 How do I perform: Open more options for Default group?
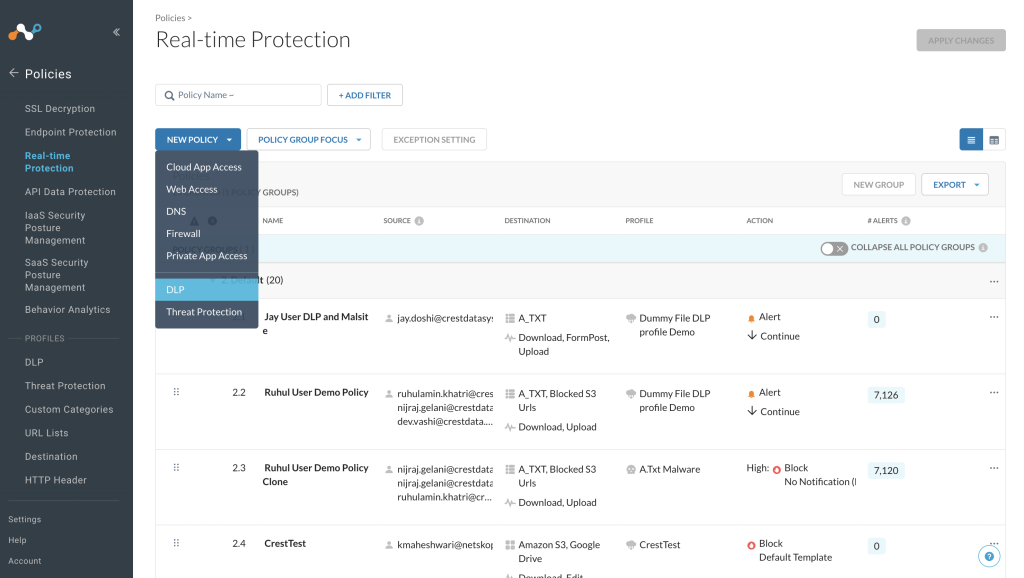(x=994, y=281)
